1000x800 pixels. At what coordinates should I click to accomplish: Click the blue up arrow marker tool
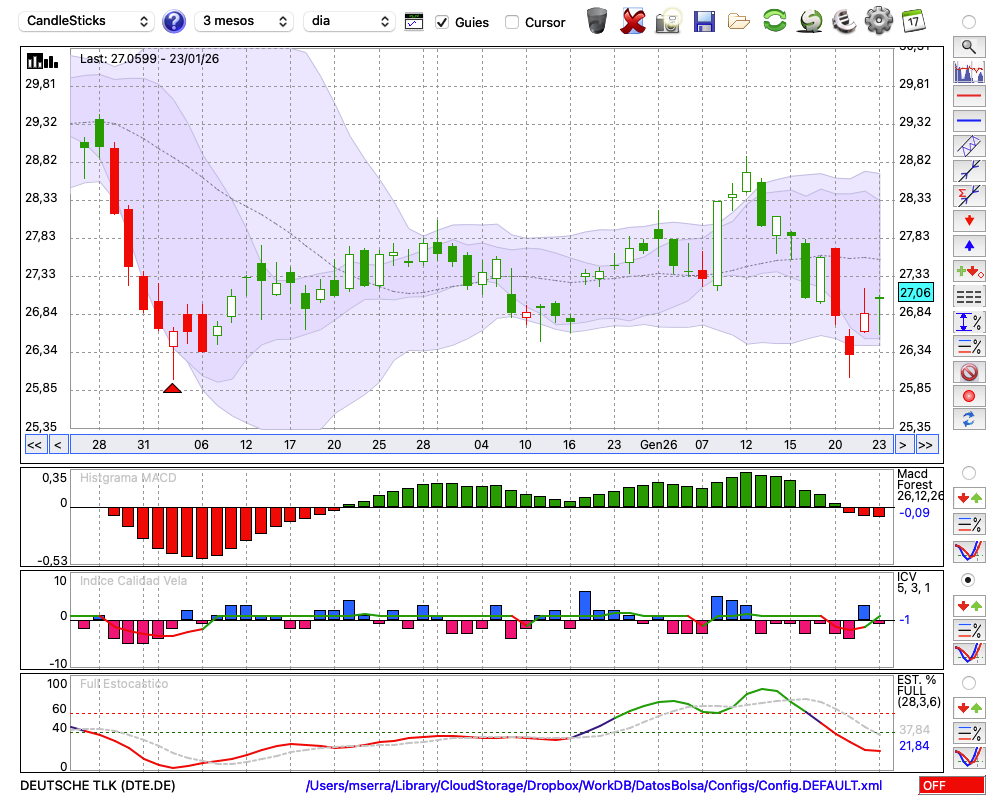(x=969, y=246)
